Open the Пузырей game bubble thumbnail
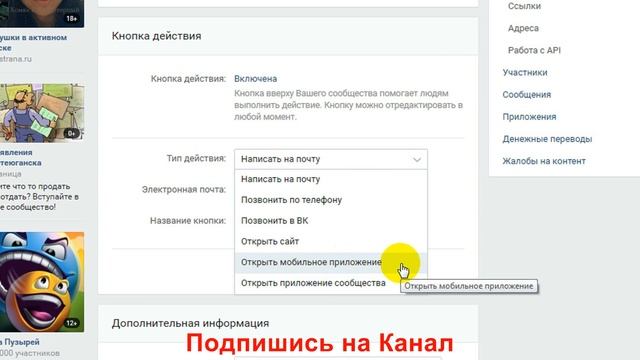Image resolution: width=640 pixels, height=360 pixels. coord(42,282)
